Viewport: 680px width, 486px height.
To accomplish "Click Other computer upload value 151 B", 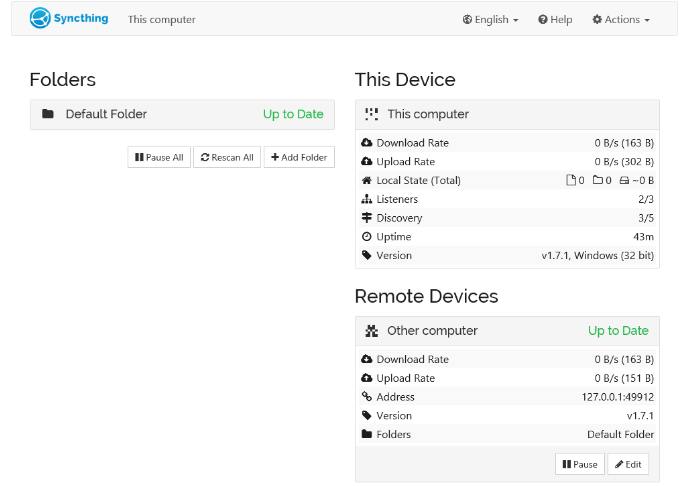I will tap(624, 378).
